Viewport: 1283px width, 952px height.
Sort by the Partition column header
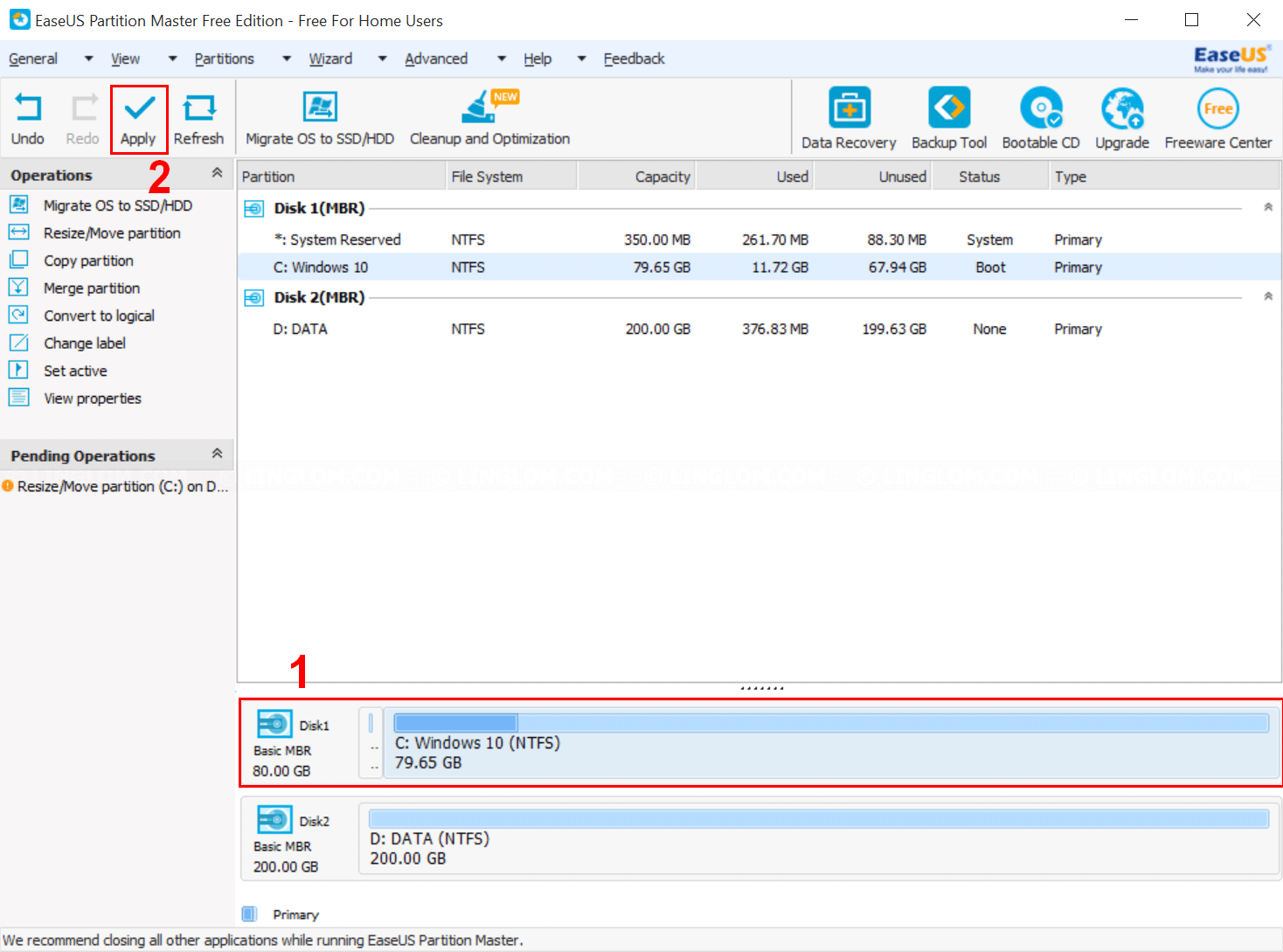pos(341,177)
